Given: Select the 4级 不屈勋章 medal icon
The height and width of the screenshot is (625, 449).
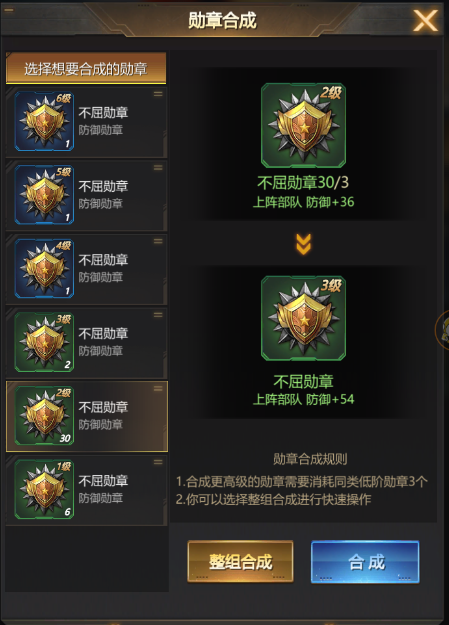Looking at the screenshot, I should click(x=44, y=269).
